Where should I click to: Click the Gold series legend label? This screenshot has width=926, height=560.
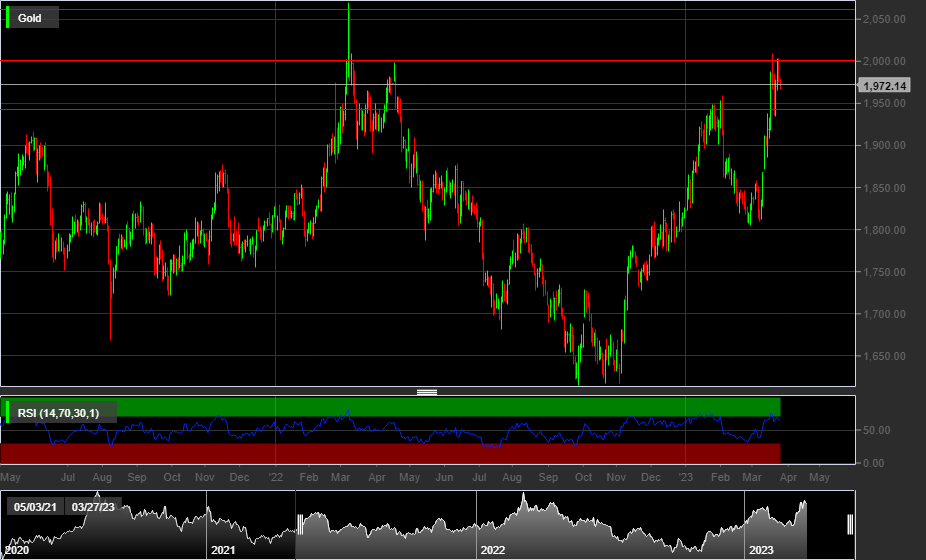click(30, 18)
